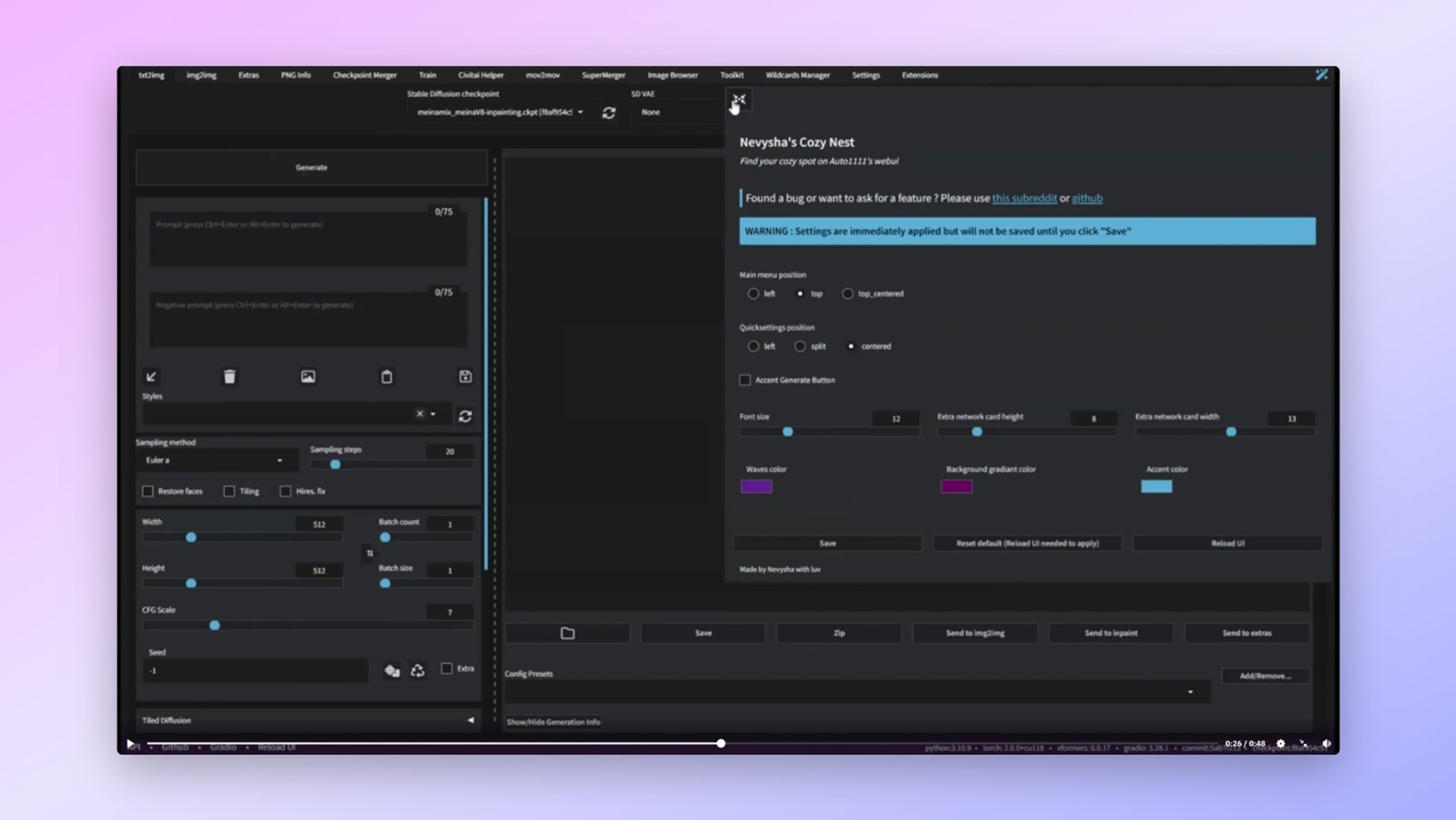Clear prompt using the trash icon
Viewport: 1456px width, 820px height.
click(229, 377)
